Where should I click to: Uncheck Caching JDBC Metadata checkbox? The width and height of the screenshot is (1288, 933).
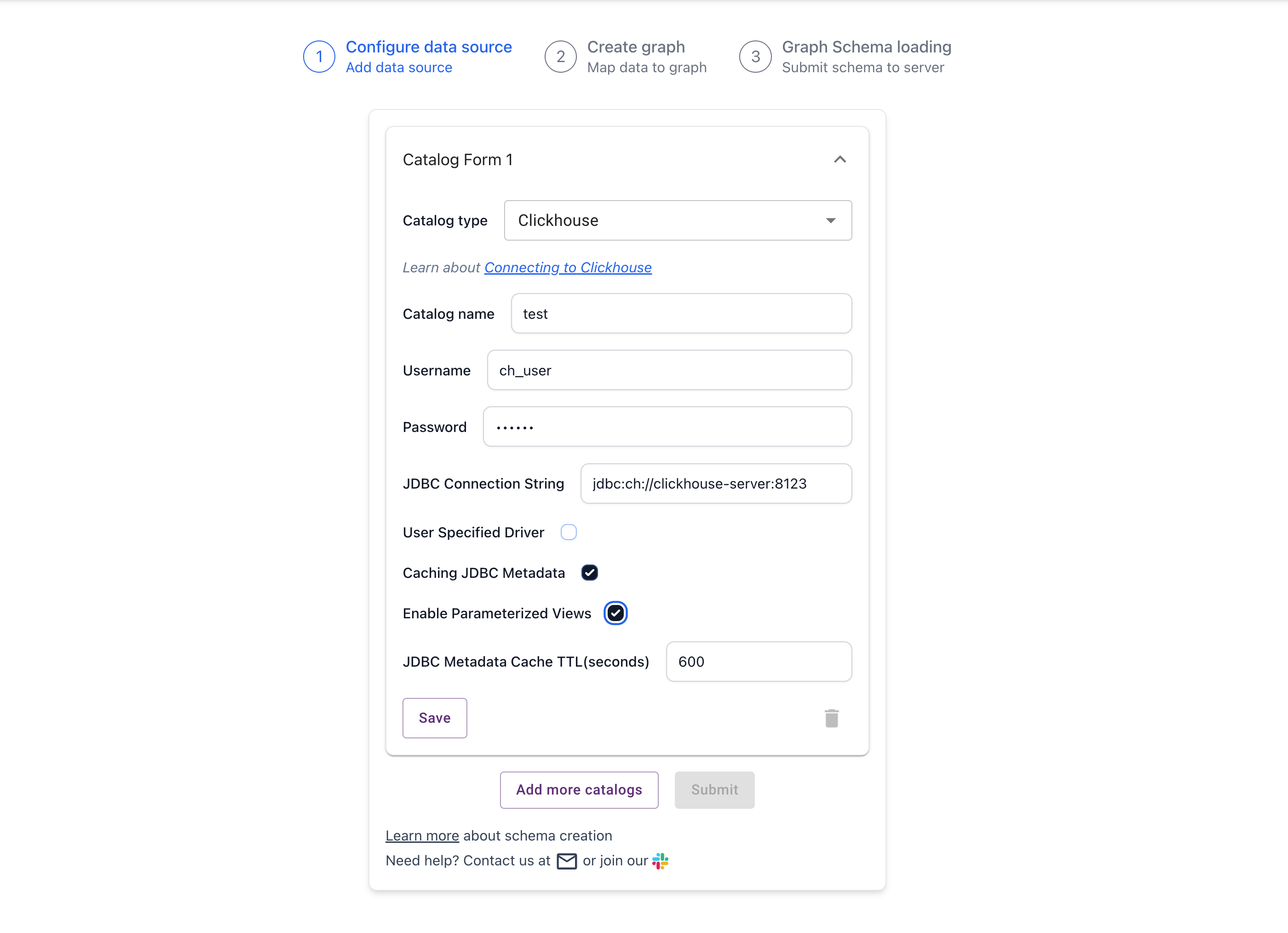(x=589, y=572)
